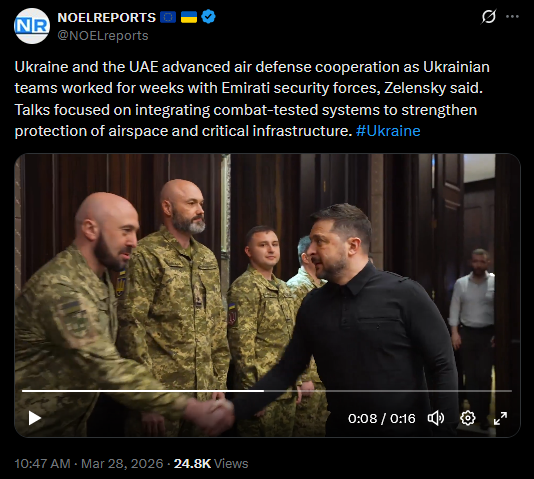
Task: Mute the video using the speaker icon
Action: [436, 418]
